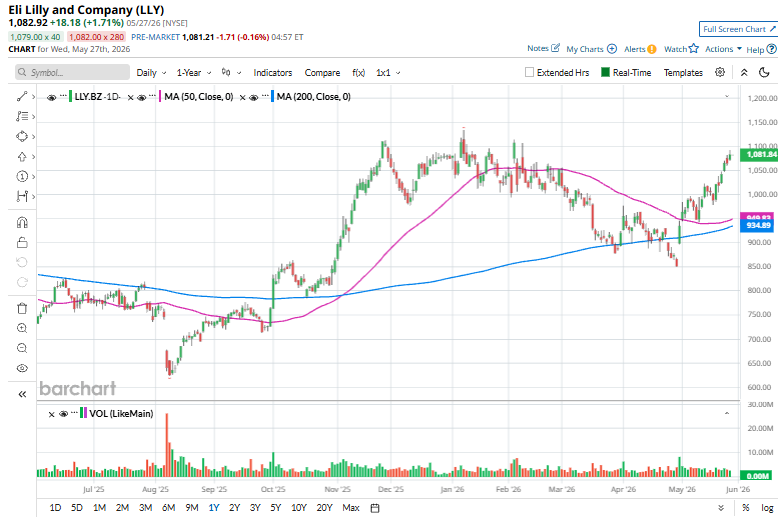The height and width of the screenshot is (518, 778).
Task: Expand the Actions dropdown menu
Action: click(723, 49)
